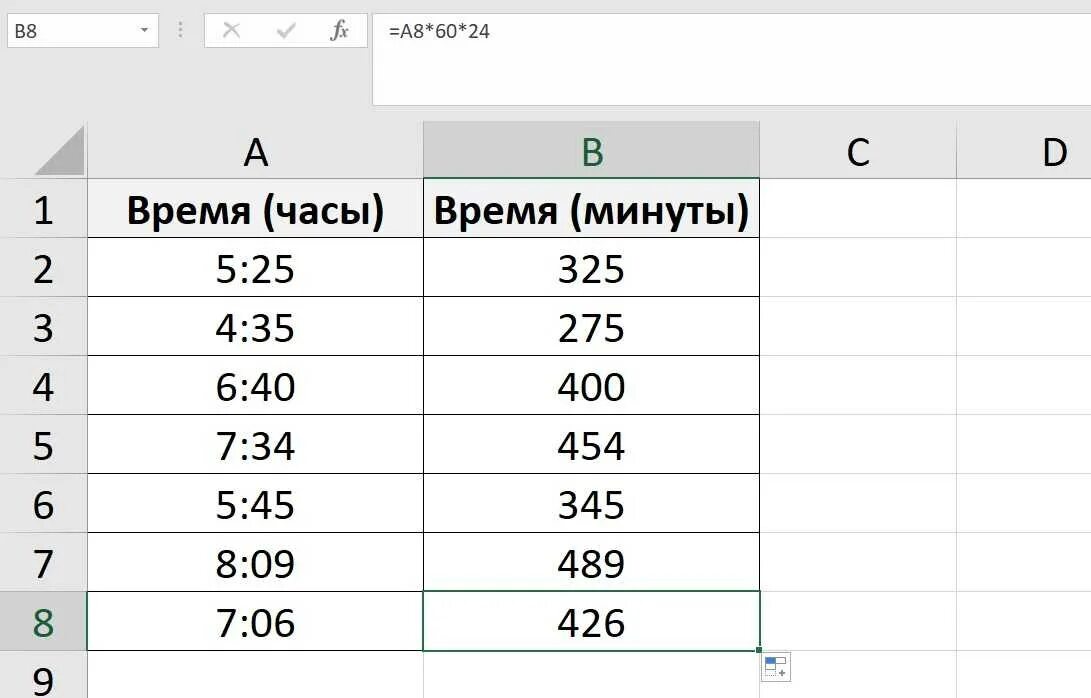
Task: Click cell with Время (часы) heading
Action: (x=255, y=210)
